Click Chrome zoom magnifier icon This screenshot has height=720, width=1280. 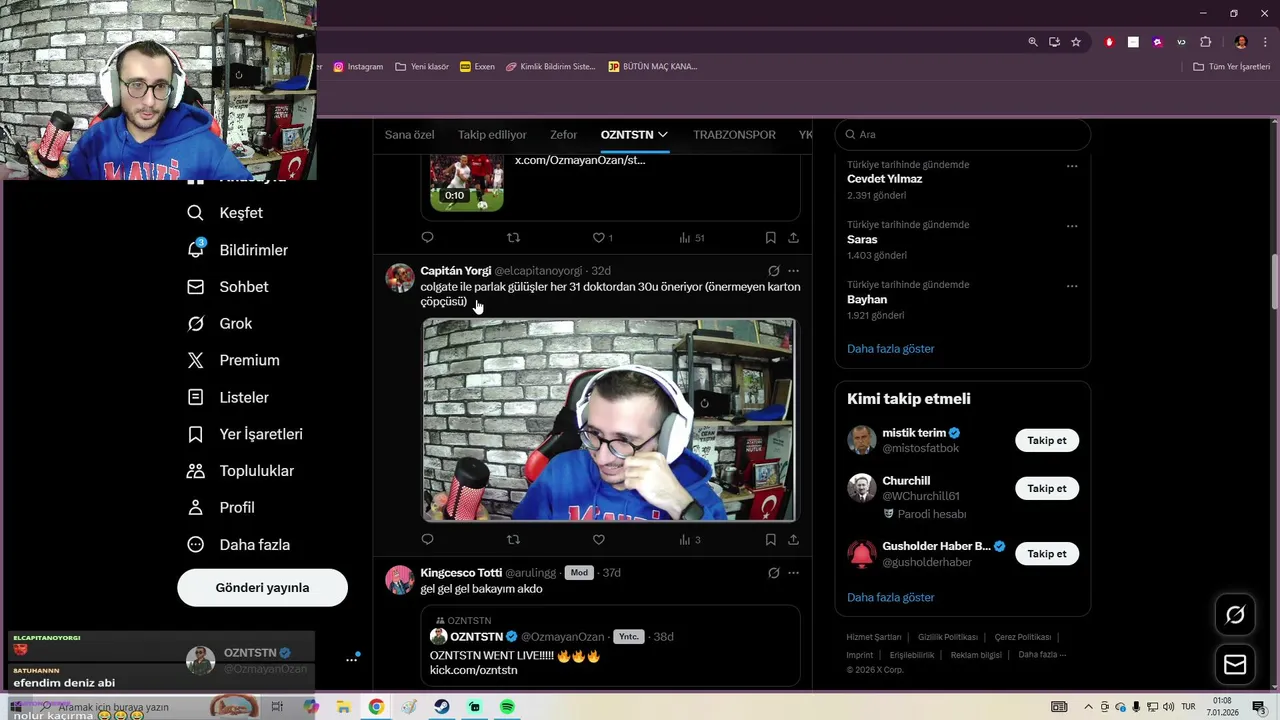(x=1033, y=42)
